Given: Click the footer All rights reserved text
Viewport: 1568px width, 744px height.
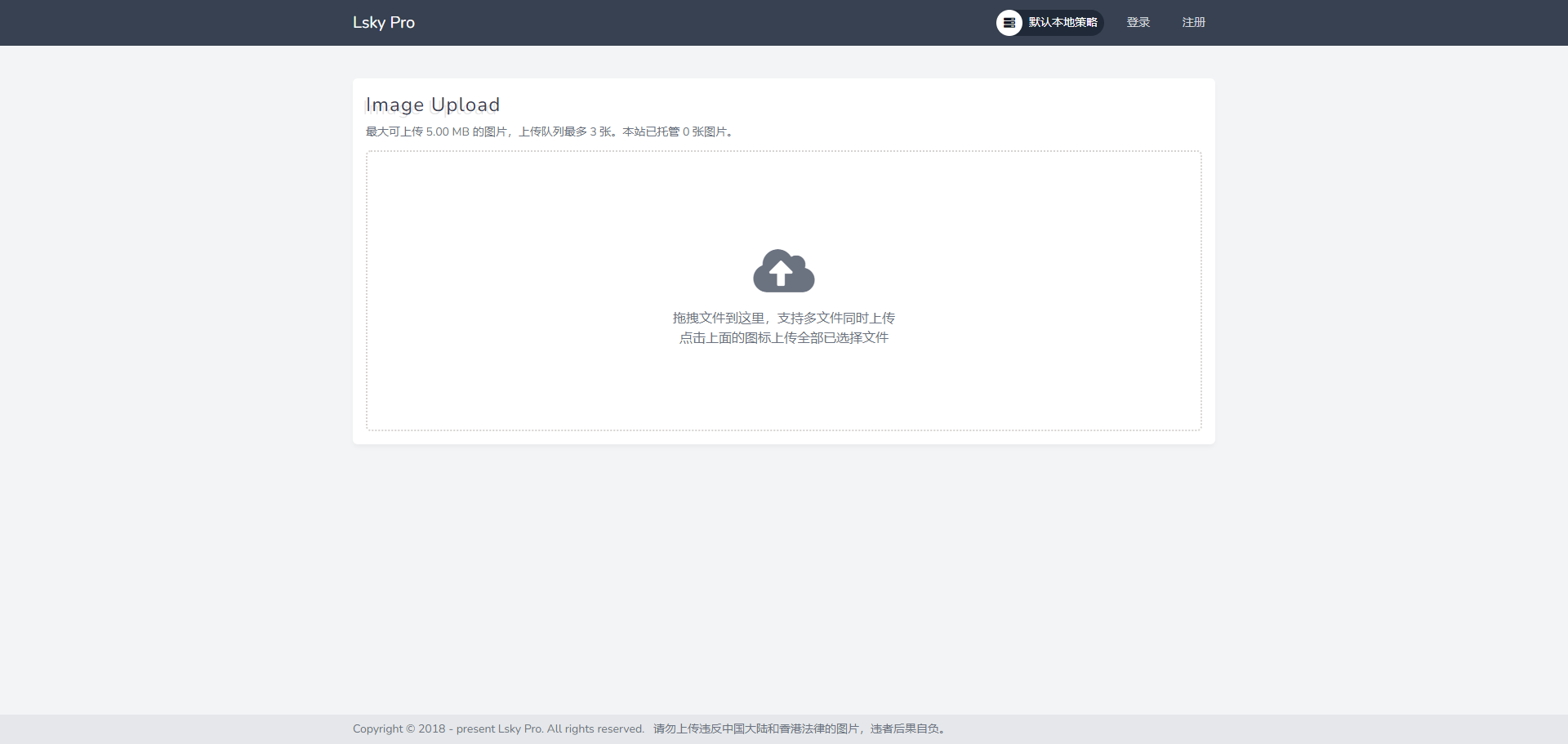Looking at the screenshot, I should (x=595, y=728).
